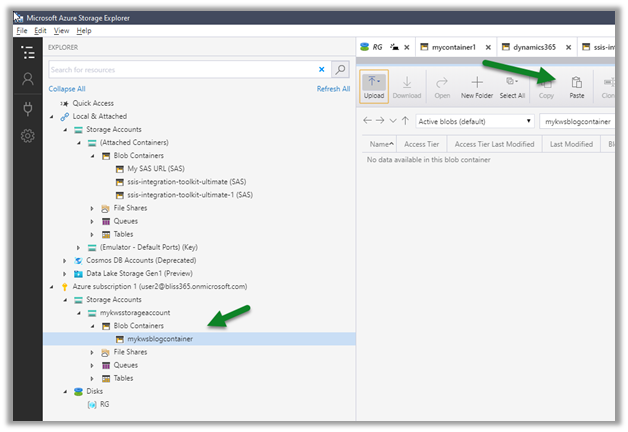Click the search magnifier button

pyautogui.click(x=341, y=69)
